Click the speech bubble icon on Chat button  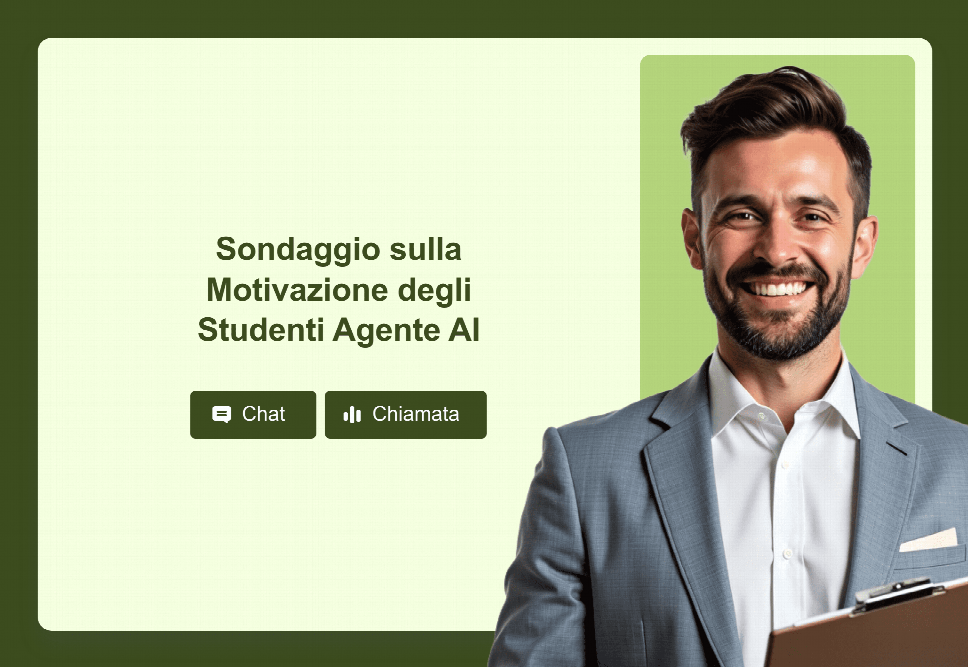[221, 414]
